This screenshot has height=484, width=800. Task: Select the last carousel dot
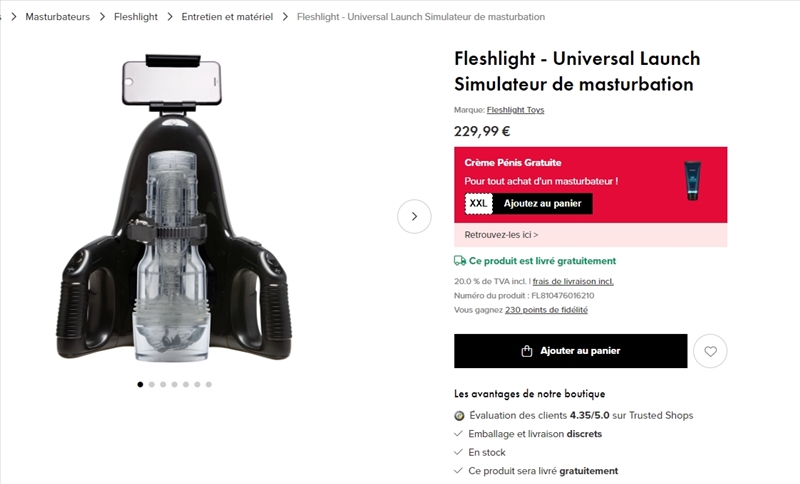pos(209,385)
